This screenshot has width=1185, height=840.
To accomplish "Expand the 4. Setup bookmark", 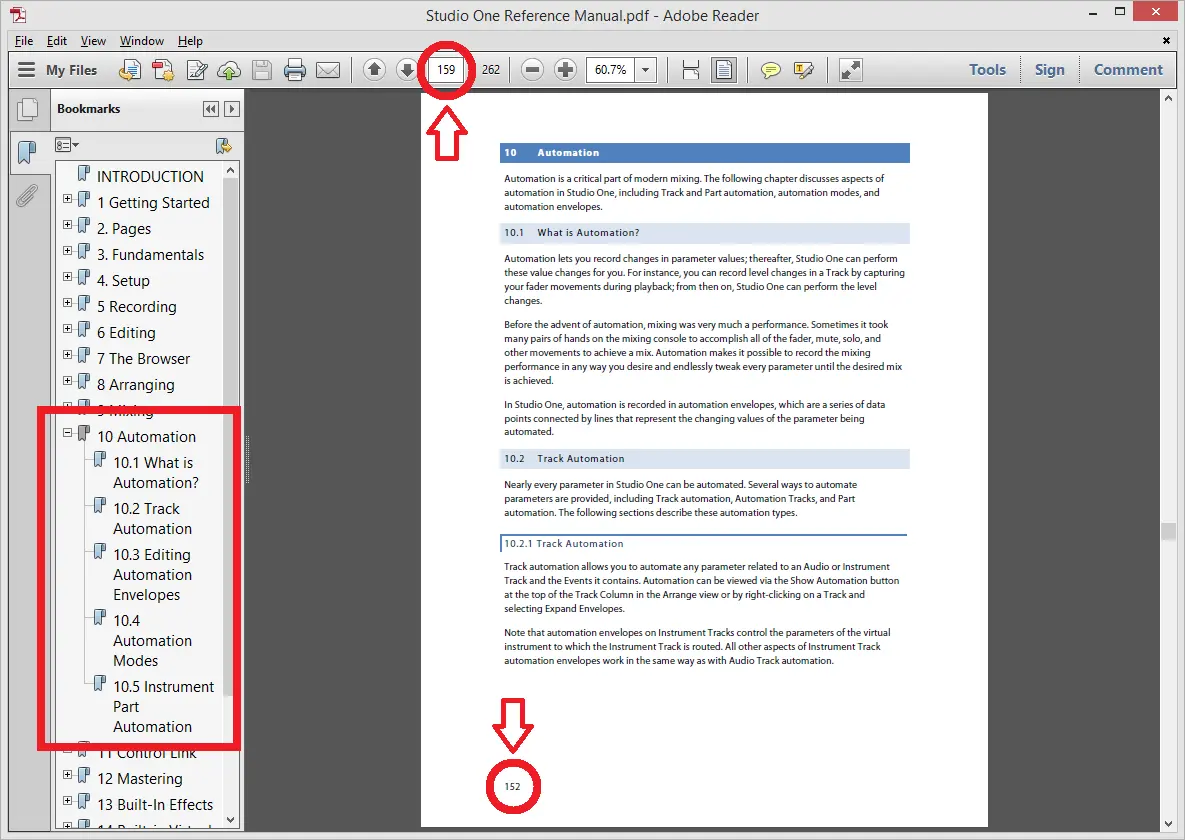I will tap(67, 277).
